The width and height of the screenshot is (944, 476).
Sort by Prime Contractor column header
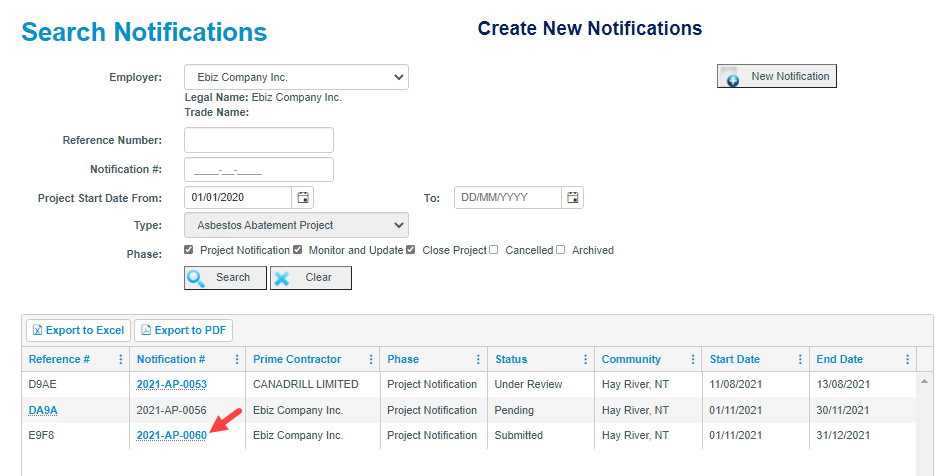point(297,359)
